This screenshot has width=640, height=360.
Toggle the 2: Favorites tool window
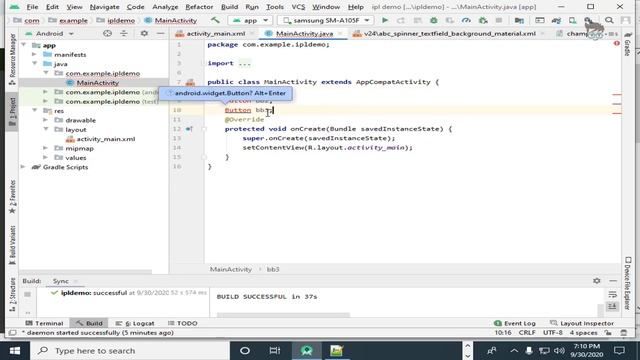(12, 197)
